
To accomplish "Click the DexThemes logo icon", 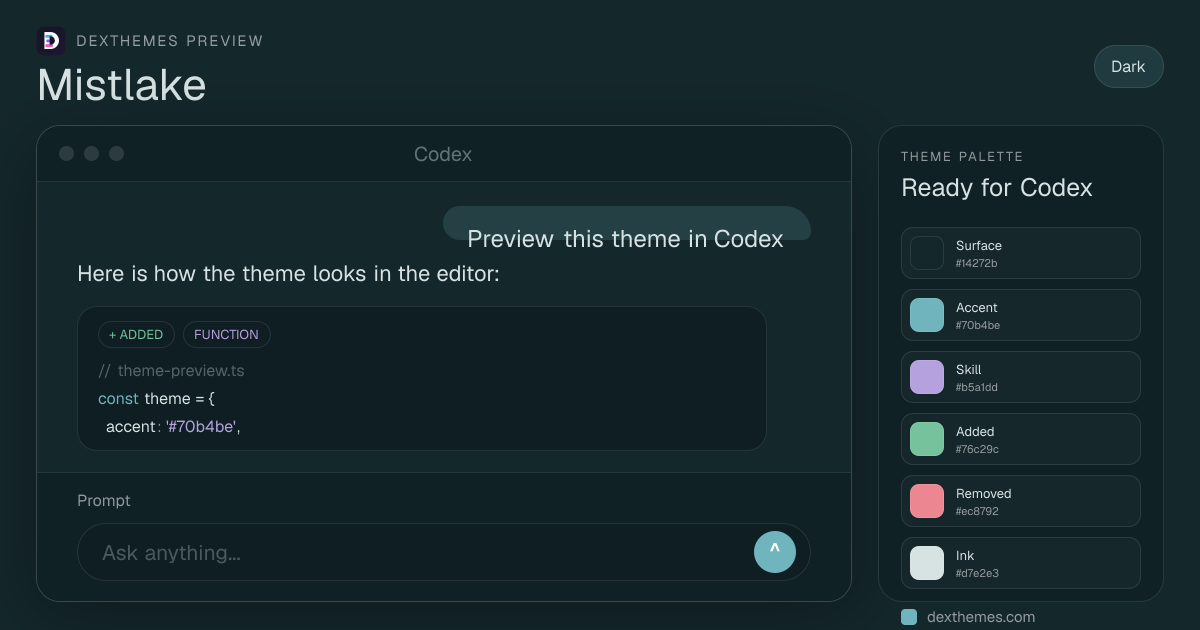I will [51, 41].
